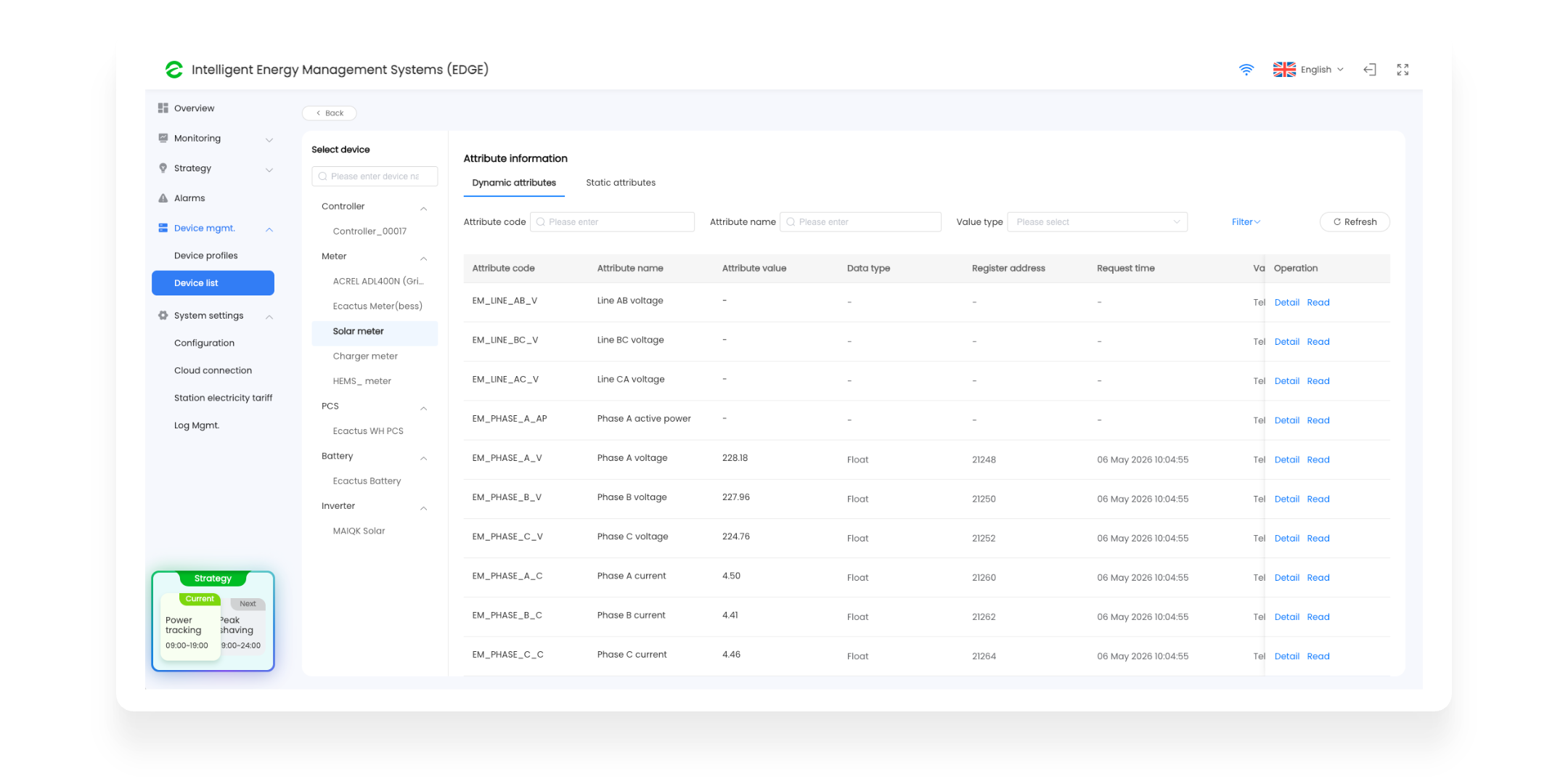Image resolution: width=1568 pixels, height=784 pixels.
Task: Collapse the System settings menu chevron
Action: coord(269,317)
